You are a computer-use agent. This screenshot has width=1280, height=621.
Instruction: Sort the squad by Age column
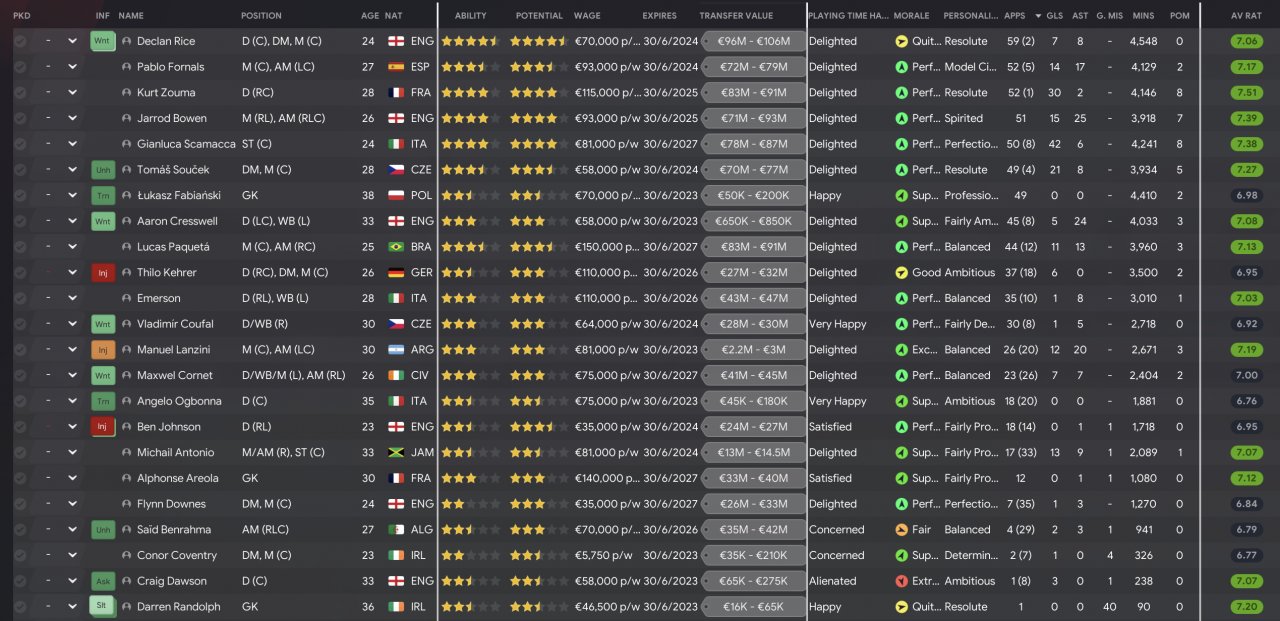pos(370,16)
